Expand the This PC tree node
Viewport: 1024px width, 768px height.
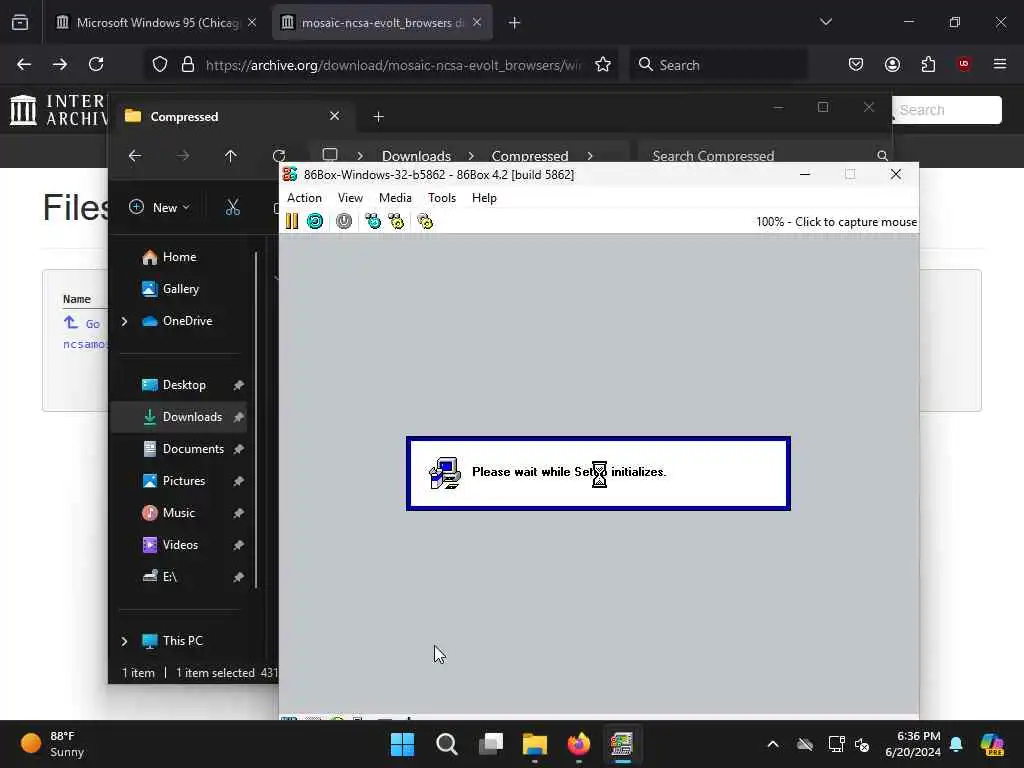[124, 641]
